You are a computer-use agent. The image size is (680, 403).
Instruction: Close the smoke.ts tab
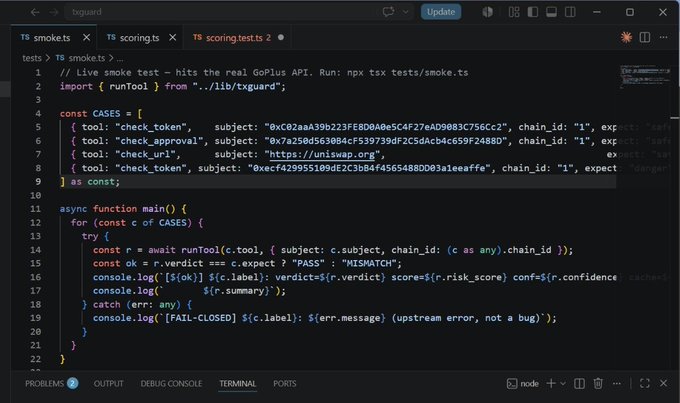click(x=87, y=37)
